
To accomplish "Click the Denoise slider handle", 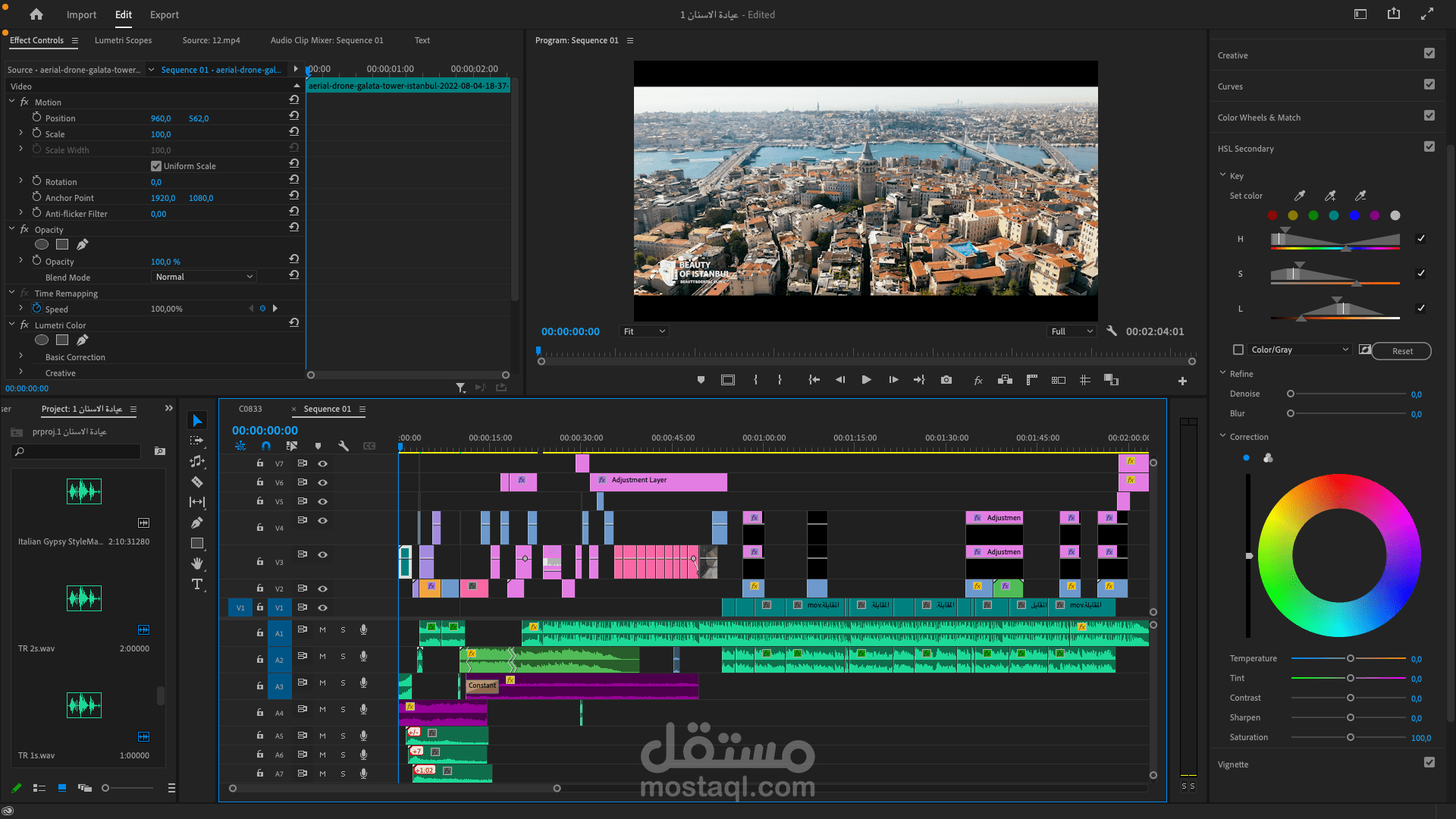I will pos(1291,394).
